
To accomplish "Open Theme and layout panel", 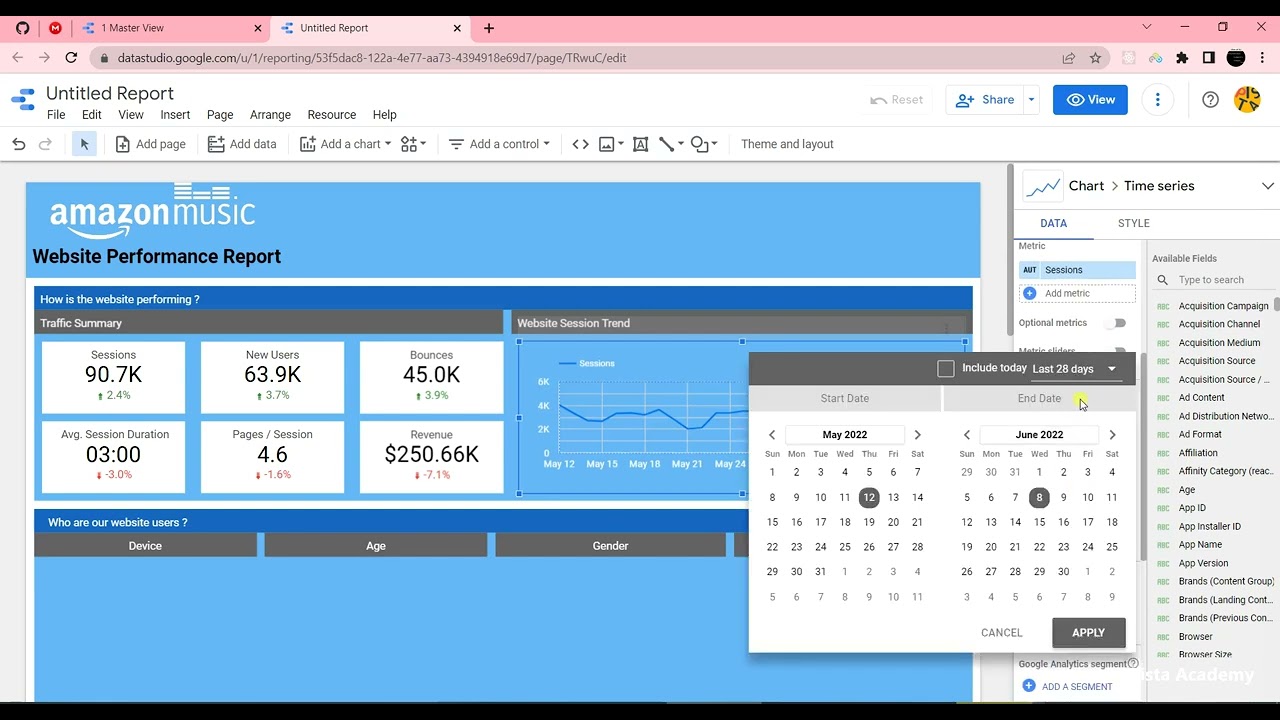I will [x=787, y=144].
